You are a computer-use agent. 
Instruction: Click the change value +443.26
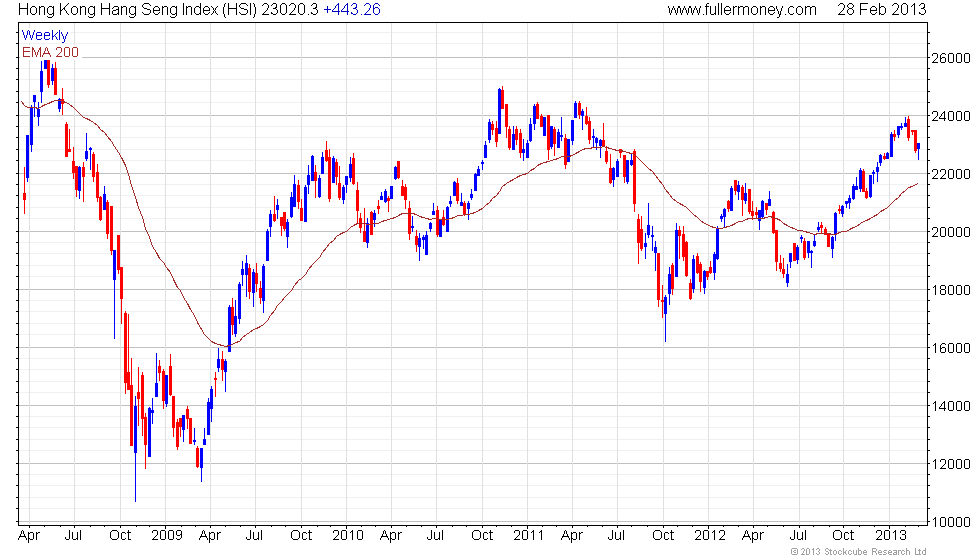(x=352, y=9)
